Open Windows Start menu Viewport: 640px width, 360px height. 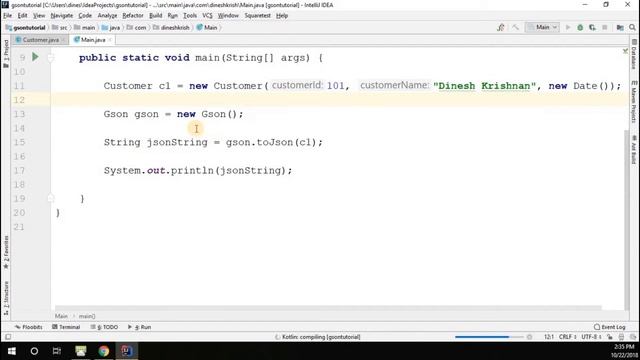tap(11, 351)
